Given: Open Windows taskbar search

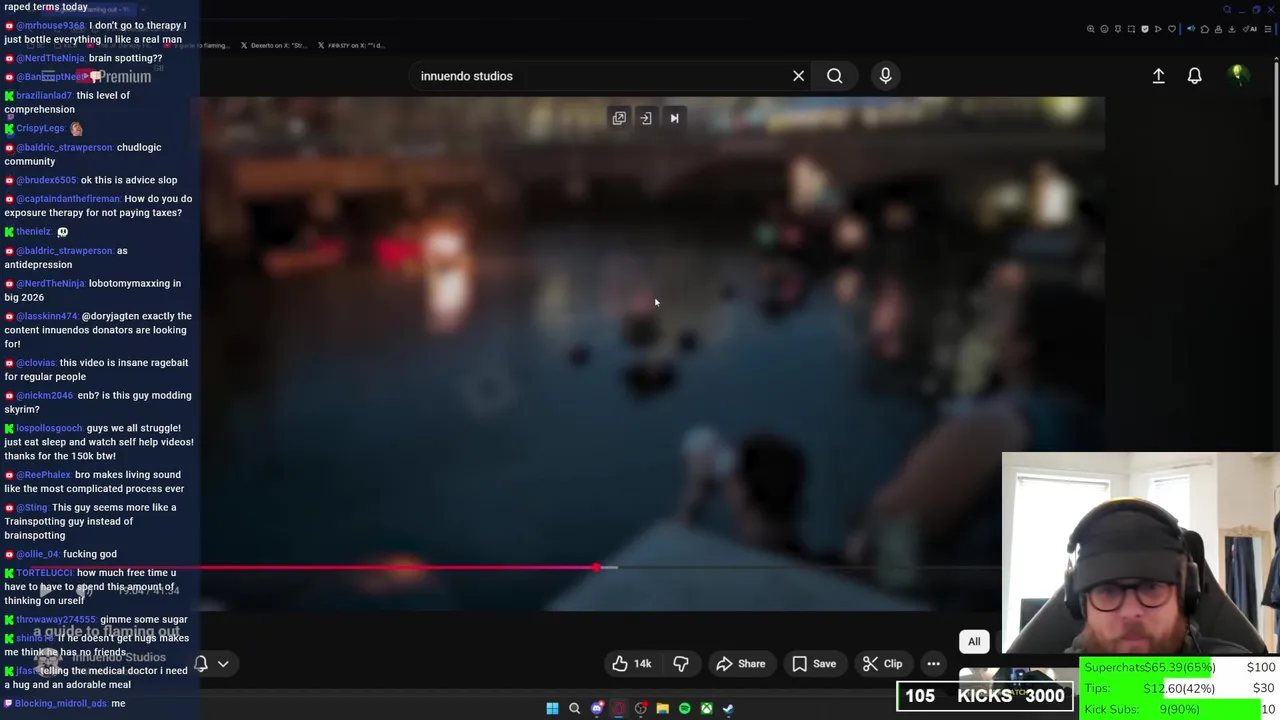Looking at the screenshot, I should tap(574, 708).
